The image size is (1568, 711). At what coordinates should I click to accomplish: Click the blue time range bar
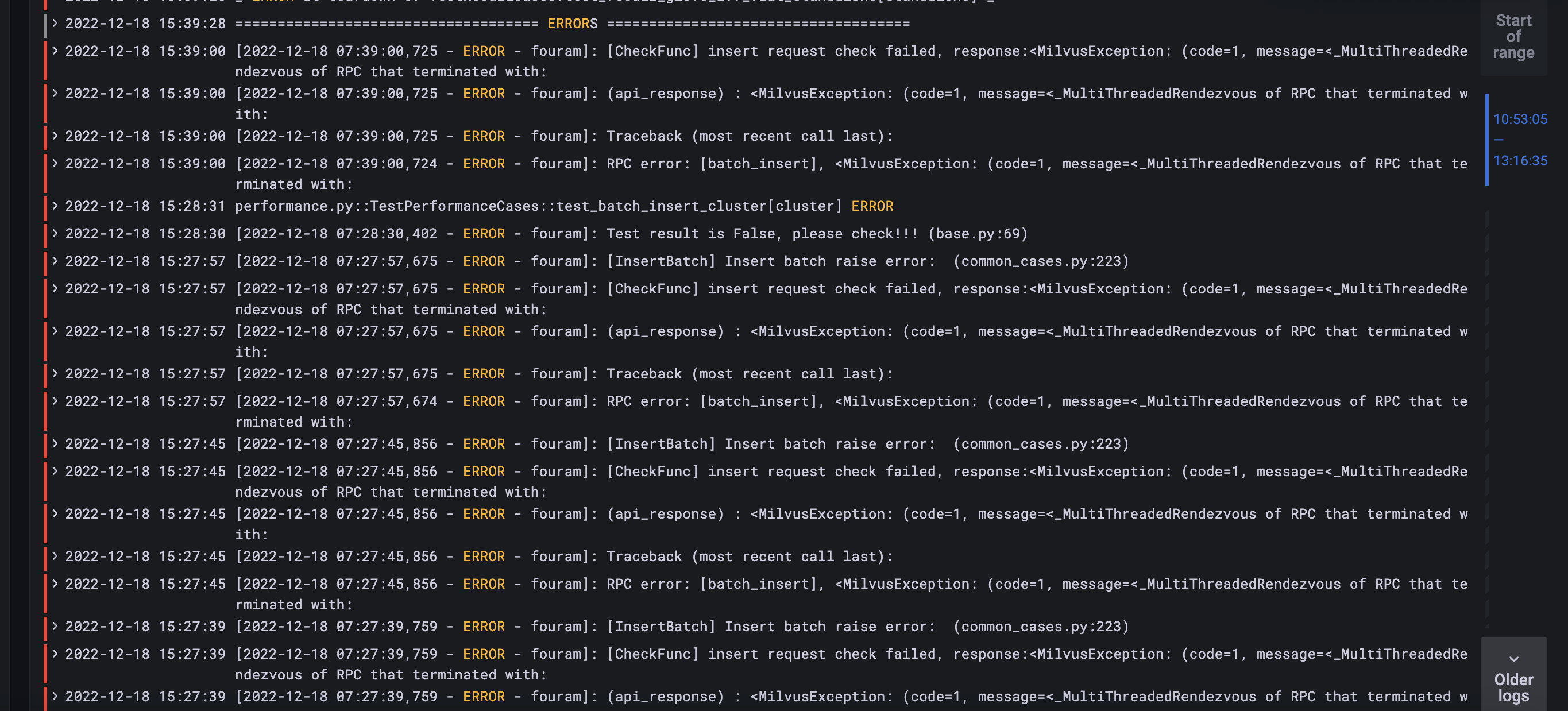click(x=1486, y=141)
